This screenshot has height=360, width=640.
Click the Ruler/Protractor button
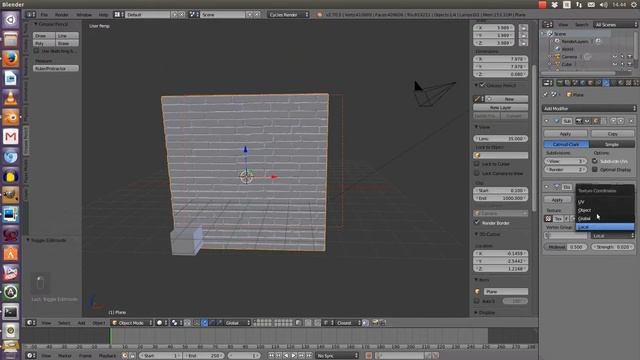(x=56, y=68)
